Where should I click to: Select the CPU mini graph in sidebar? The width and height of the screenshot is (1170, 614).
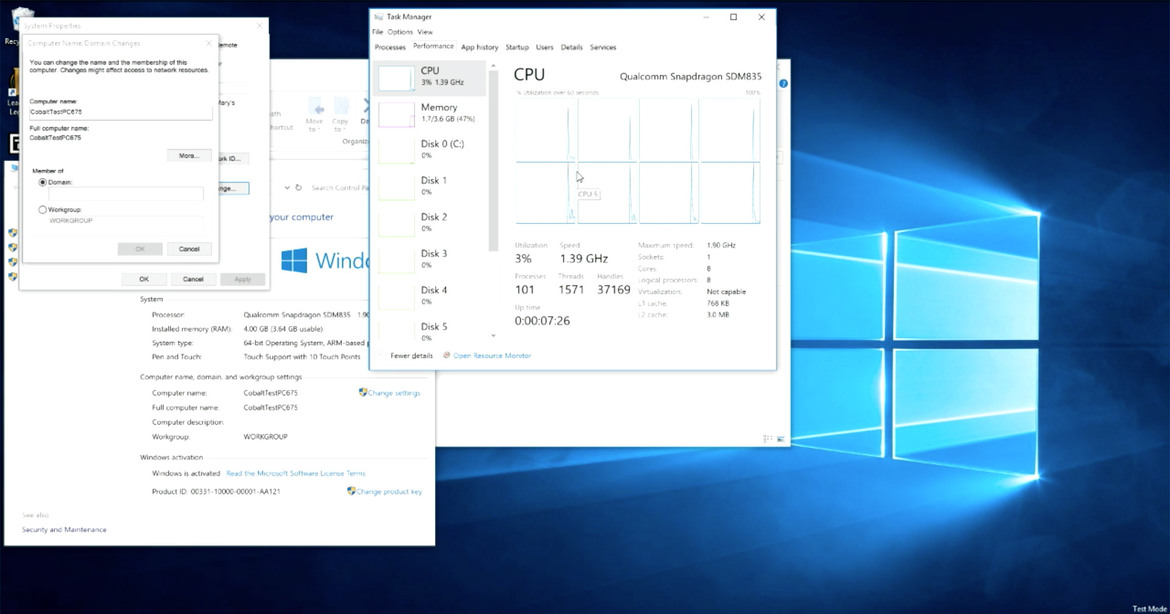point(395,78)
